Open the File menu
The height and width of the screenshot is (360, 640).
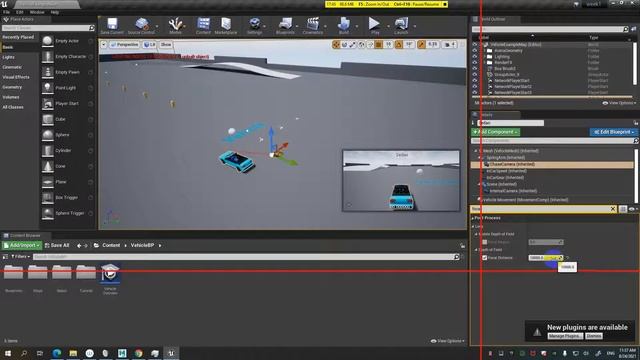pos(7,12)
